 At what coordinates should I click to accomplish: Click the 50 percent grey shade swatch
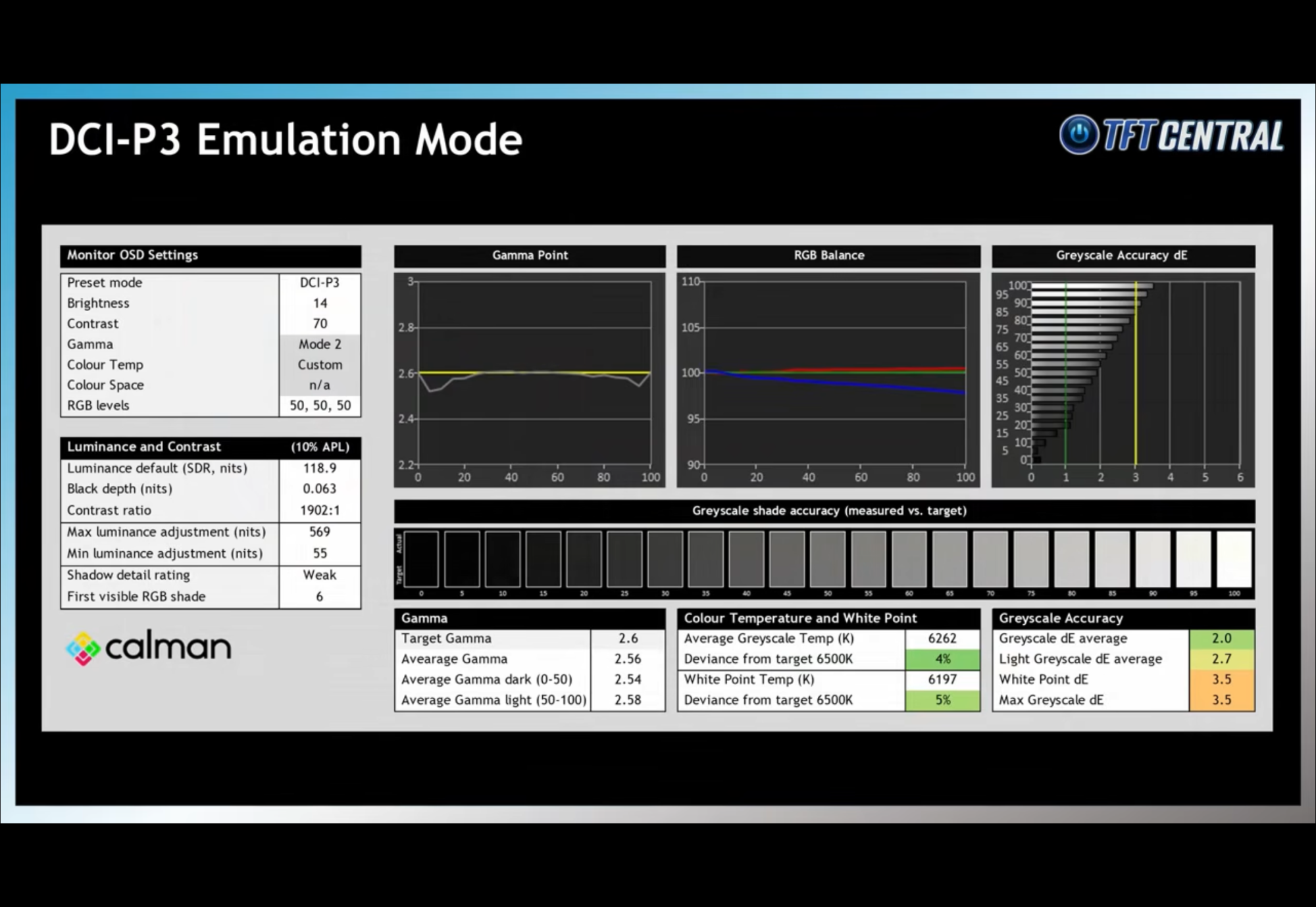[x=827, y=558]
